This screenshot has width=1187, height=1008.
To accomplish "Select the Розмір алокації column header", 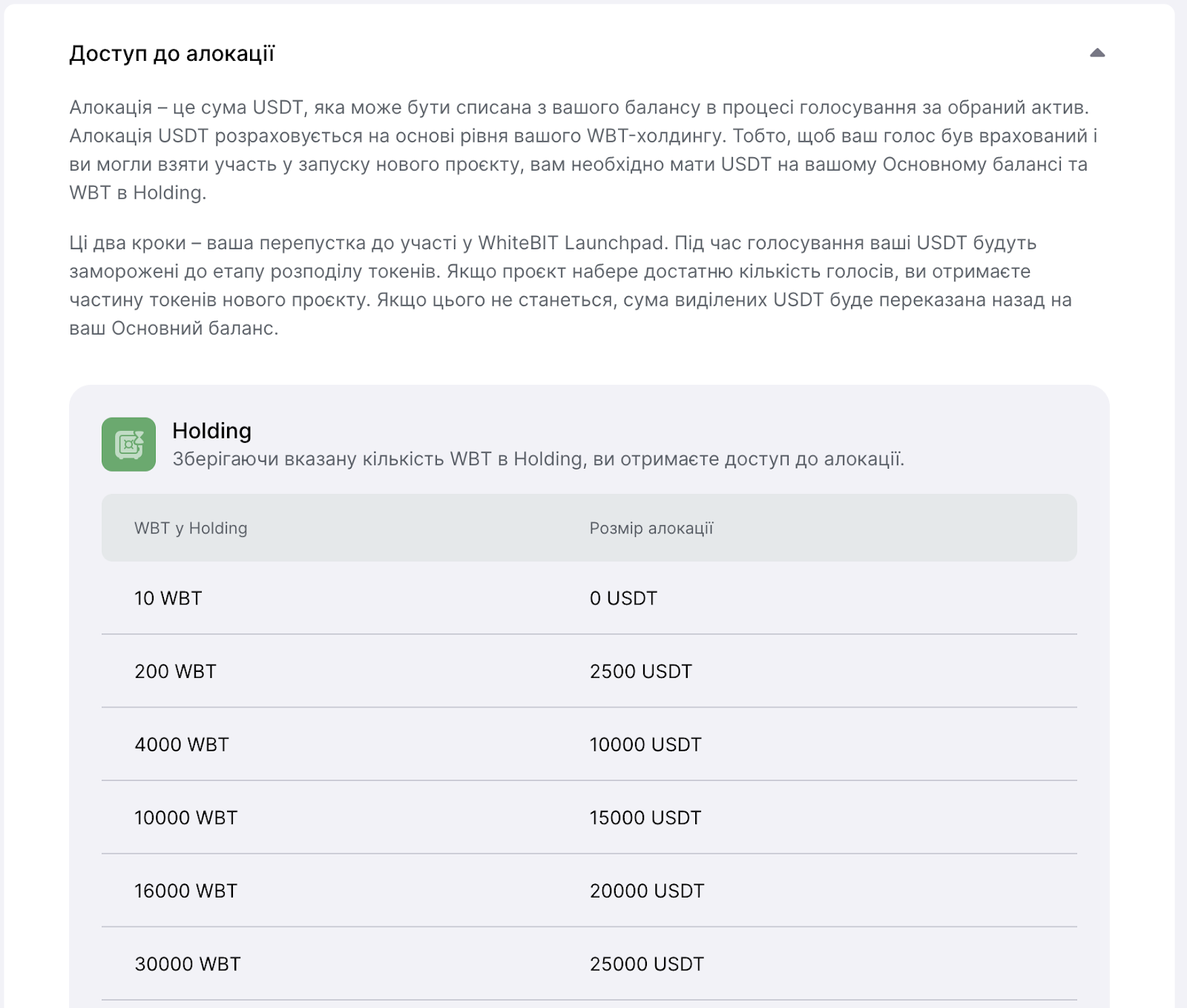I will coord(651,528).
